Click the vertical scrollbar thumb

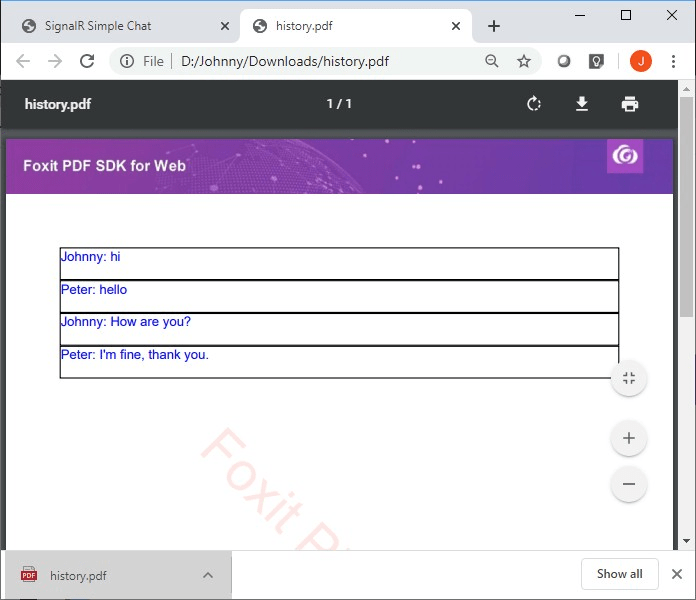click(x=687, y=206)
